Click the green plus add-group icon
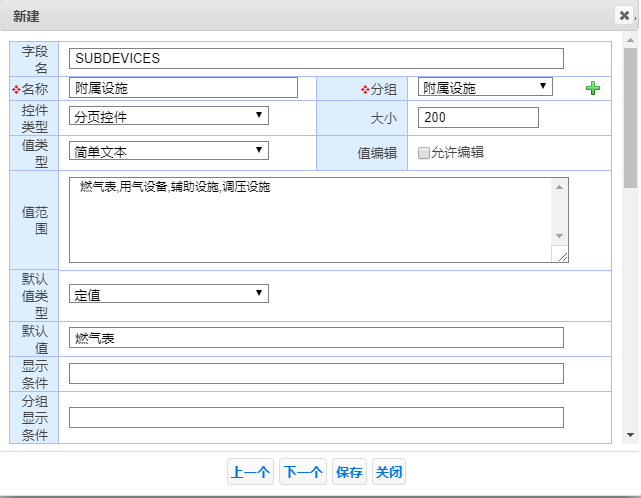 (x=593, y=89)
